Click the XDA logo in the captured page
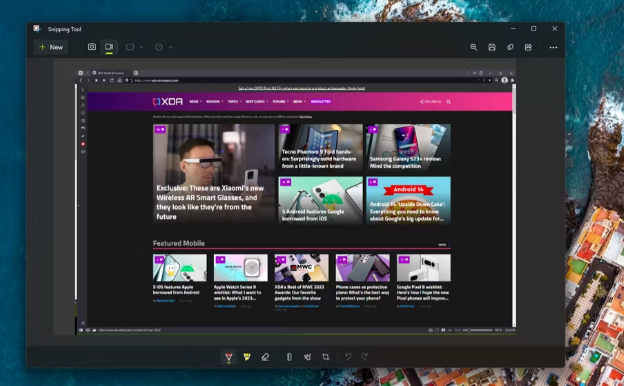The height and width of the screenshot is (386, 624). coord(168,102)
